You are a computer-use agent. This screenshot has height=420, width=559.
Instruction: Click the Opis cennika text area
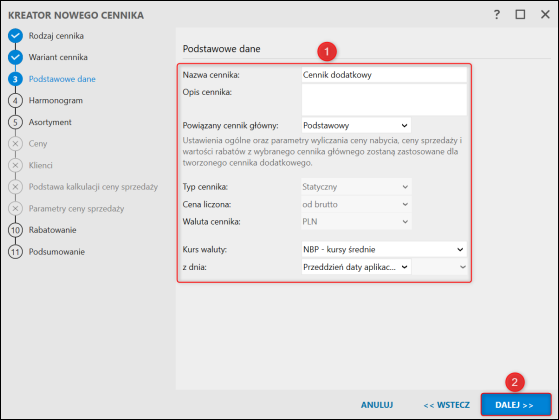pos(384,99)
